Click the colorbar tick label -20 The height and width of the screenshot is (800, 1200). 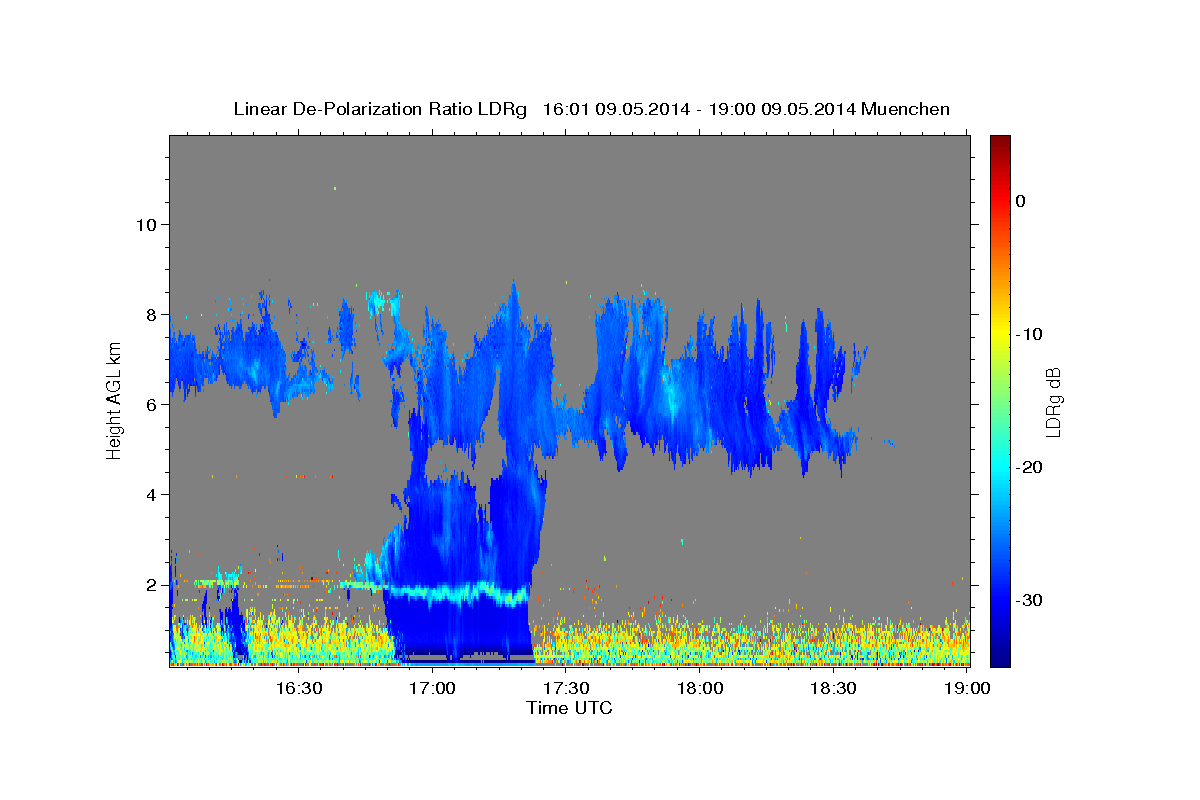1029,467
